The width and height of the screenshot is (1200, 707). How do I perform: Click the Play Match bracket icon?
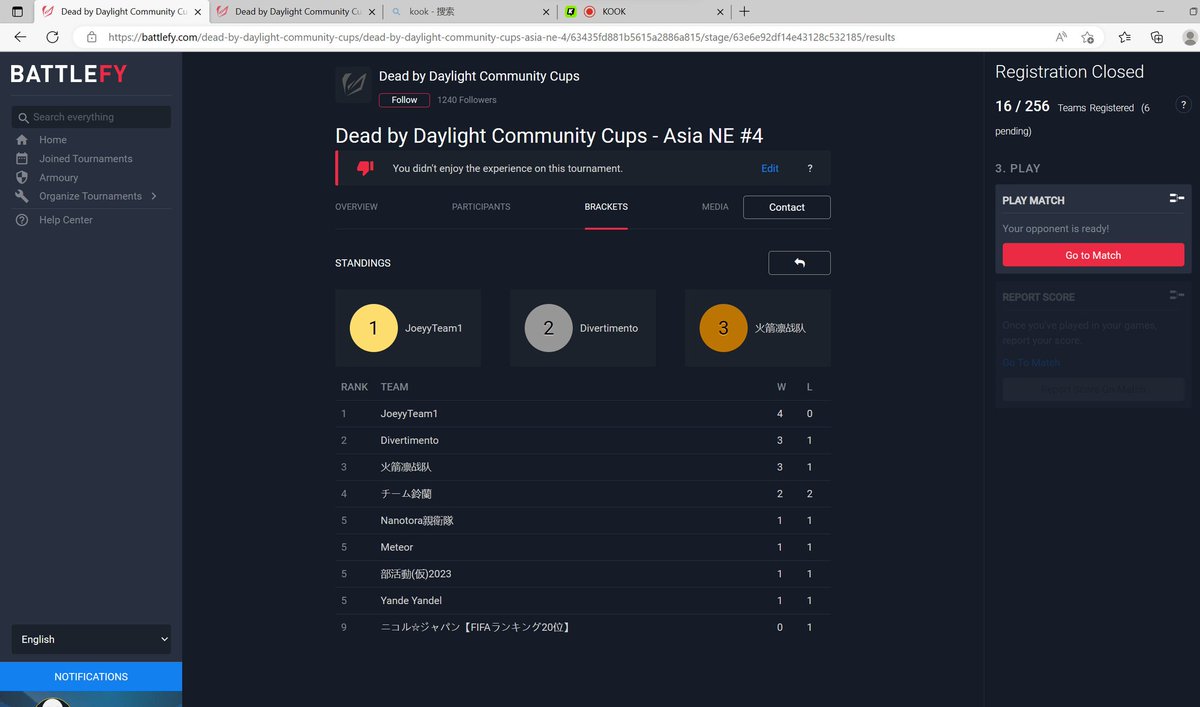[x=1177, y=199]
